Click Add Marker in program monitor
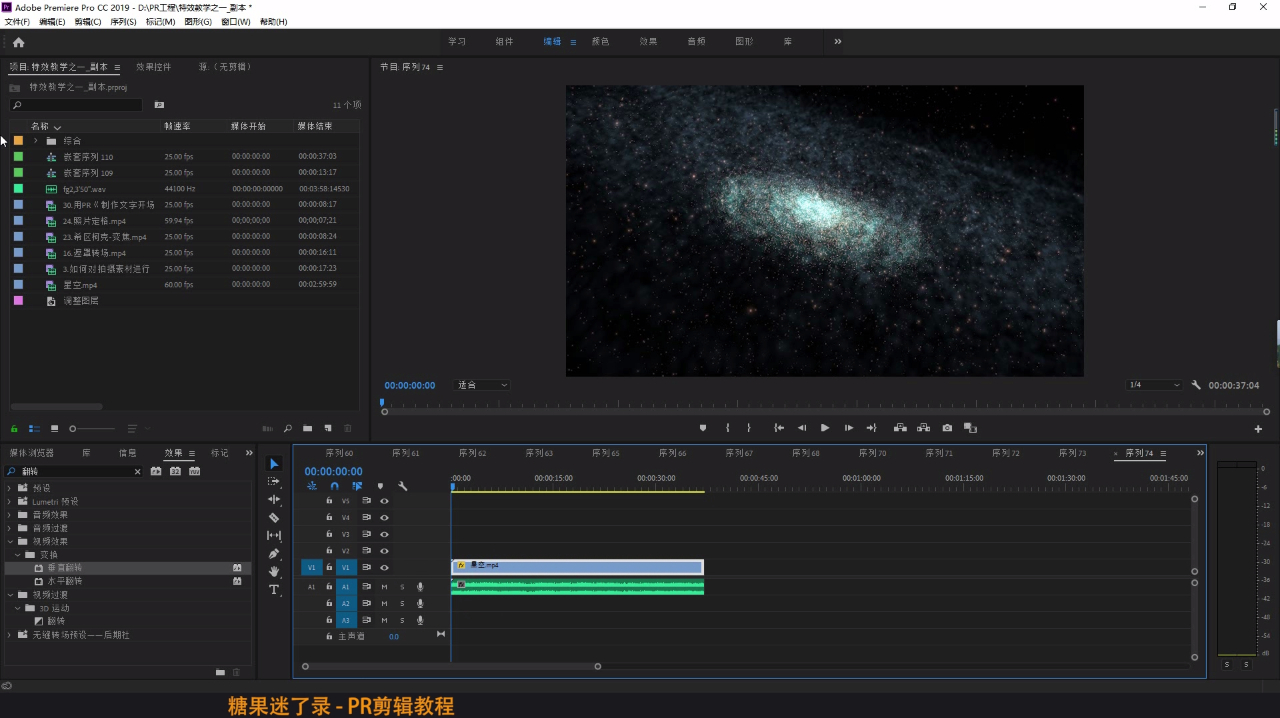Screen dimensions: 1280x718 703,428
